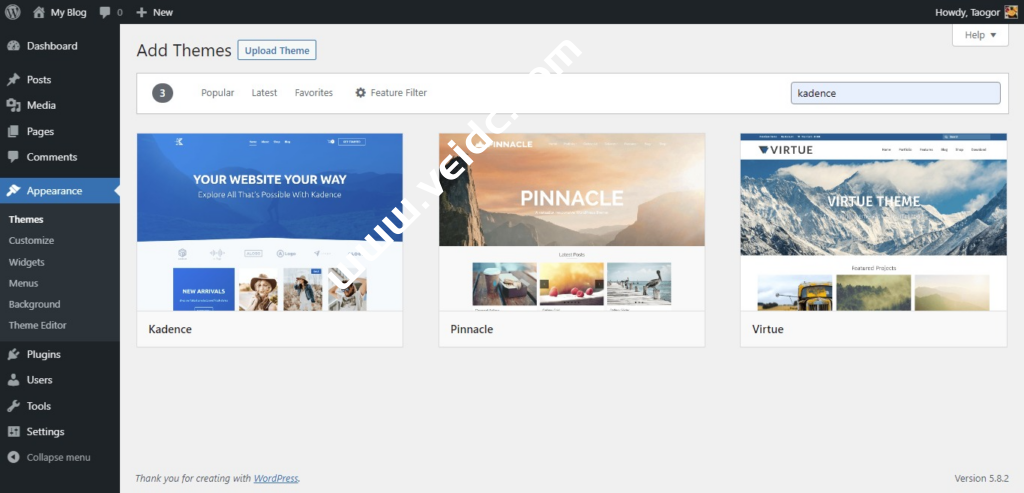This screenshot has height=493, width=1024.
Task: Open the Howdy, Taogor account menu
Action: [976, 12]
